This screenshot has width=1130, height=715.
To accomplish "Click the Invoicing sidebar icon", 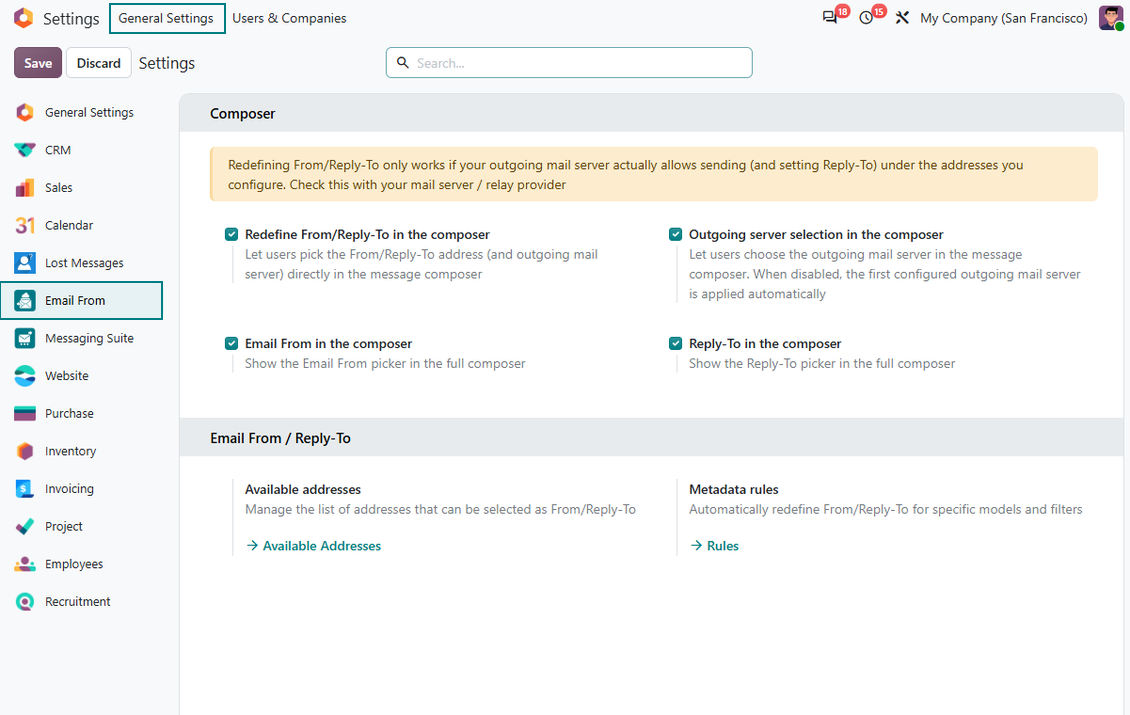I will pos(25,489).
